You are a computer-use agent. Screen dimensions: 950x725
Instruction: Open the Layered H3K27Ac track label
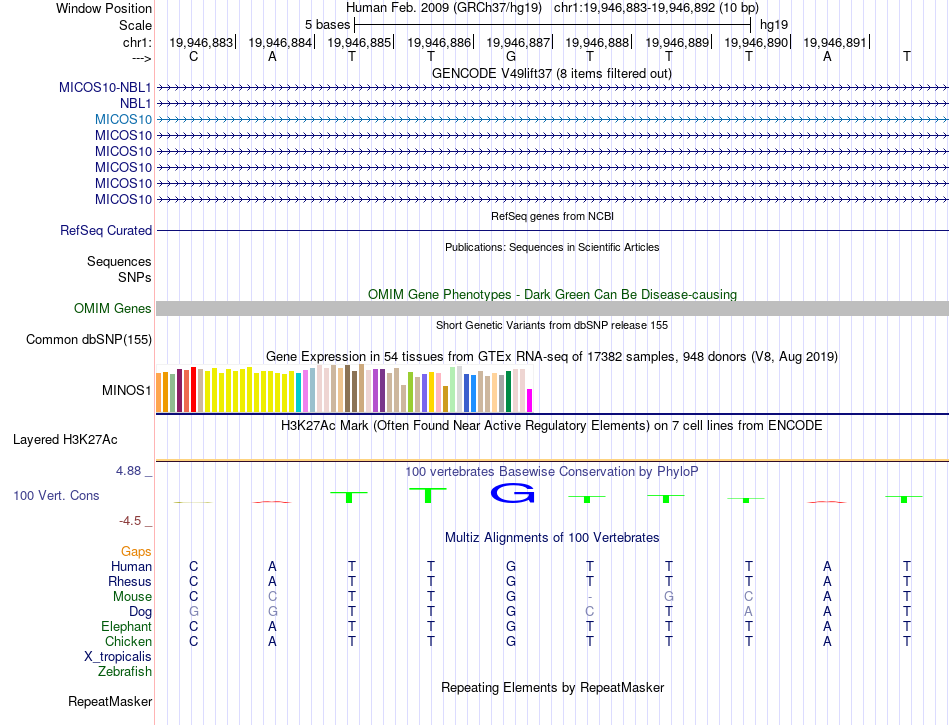point(65,439)
